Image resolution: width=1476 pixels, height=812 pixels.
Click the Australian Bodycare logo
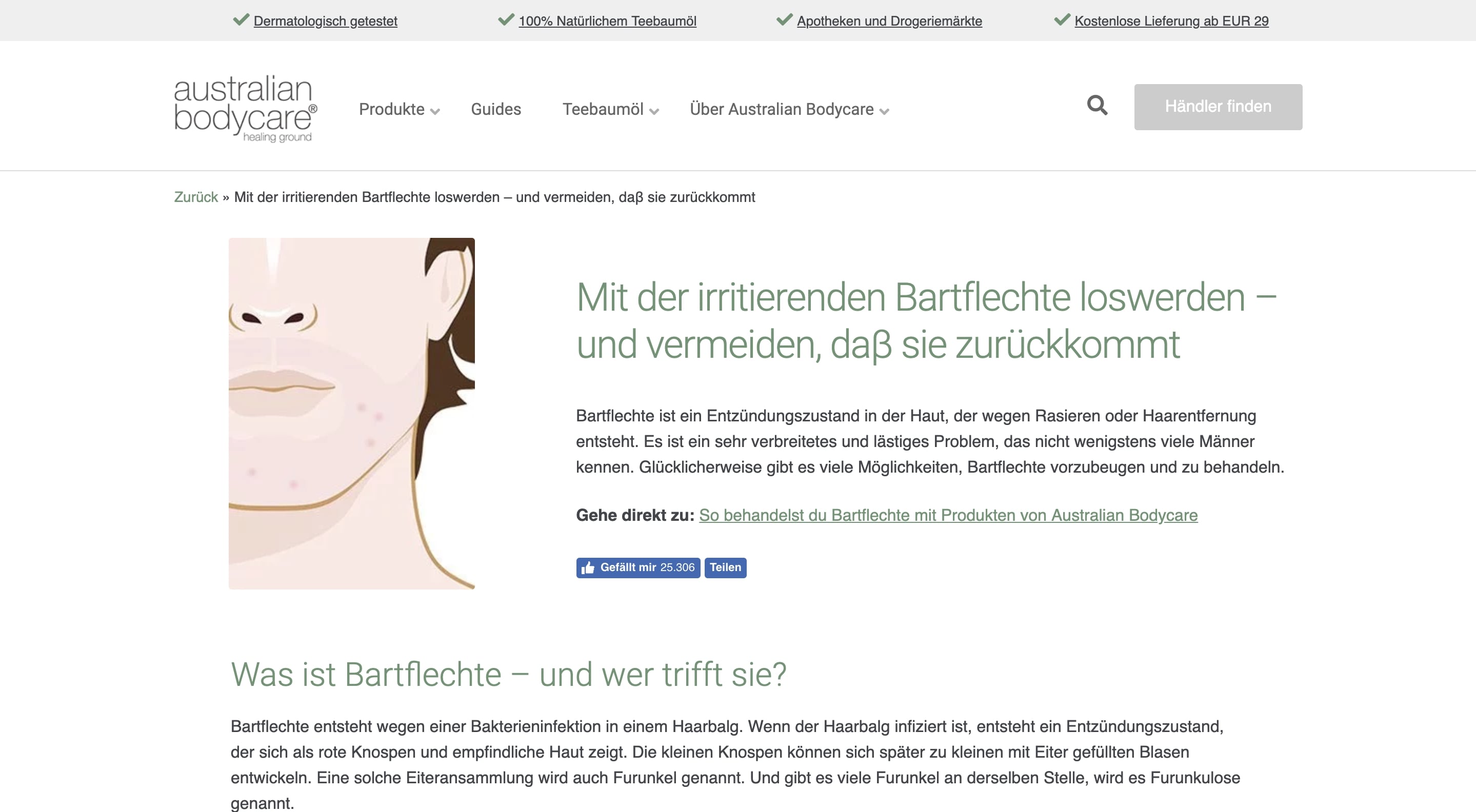coord(245,108)
